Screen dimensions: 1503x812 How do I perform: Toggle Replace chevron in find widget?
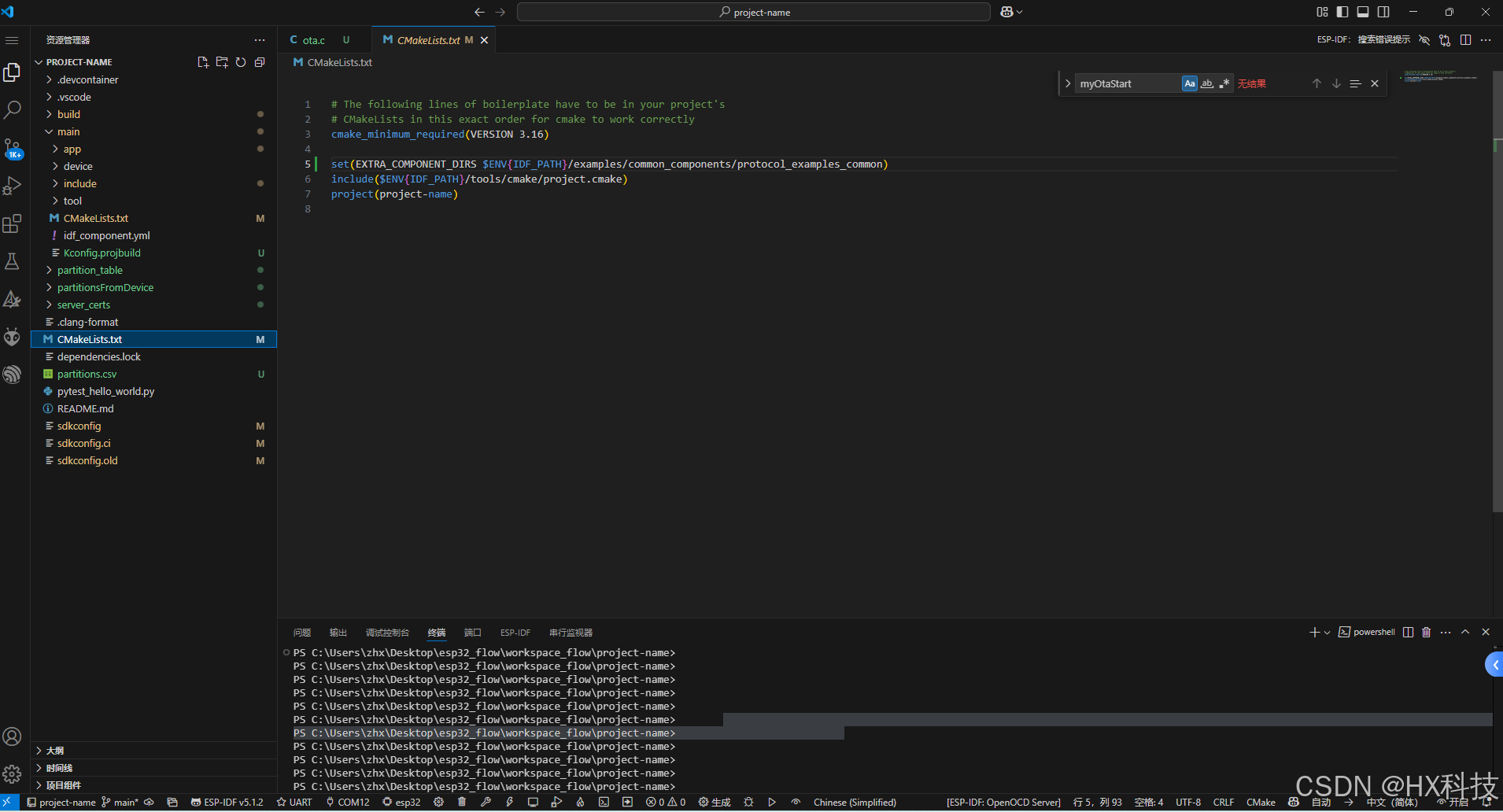1068,83
